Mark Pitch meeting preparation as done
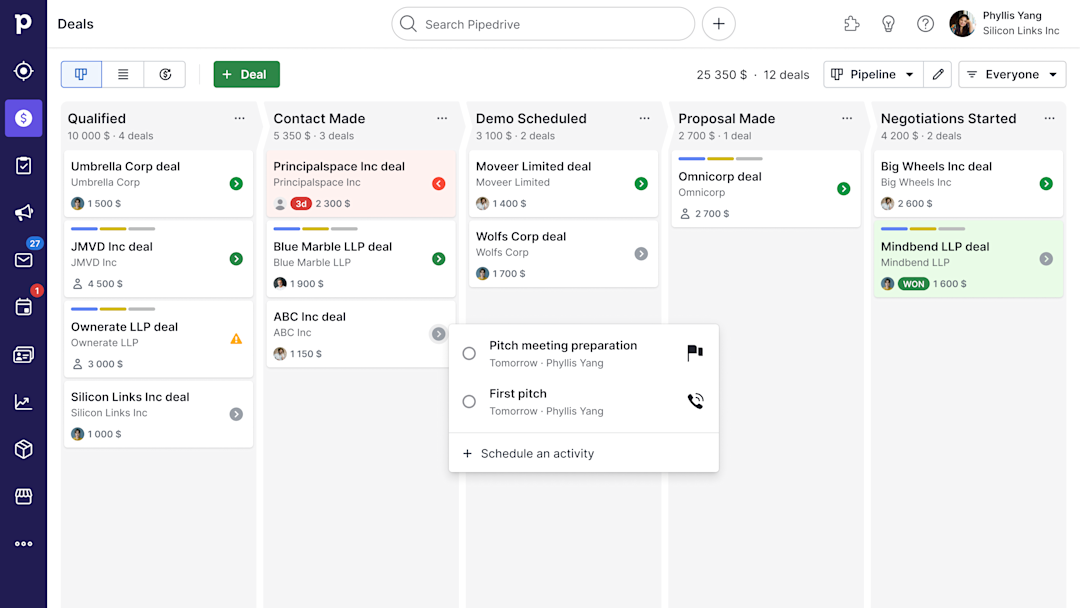Image resolution: width=1080 pixels, height=608 pixels. [468, 353]
